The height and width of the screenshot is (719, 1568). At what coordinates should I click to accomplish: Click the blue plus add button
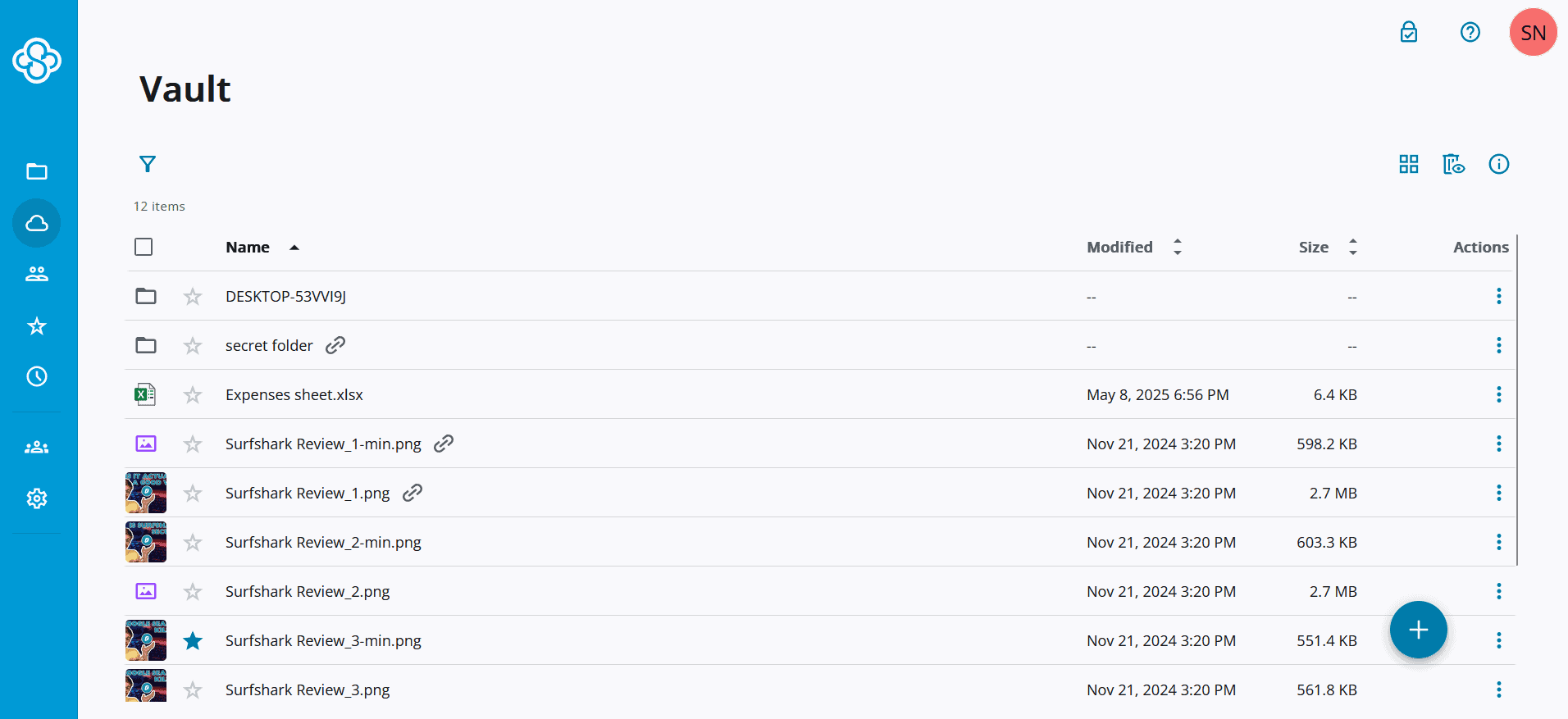click(x=1419, y=630)
